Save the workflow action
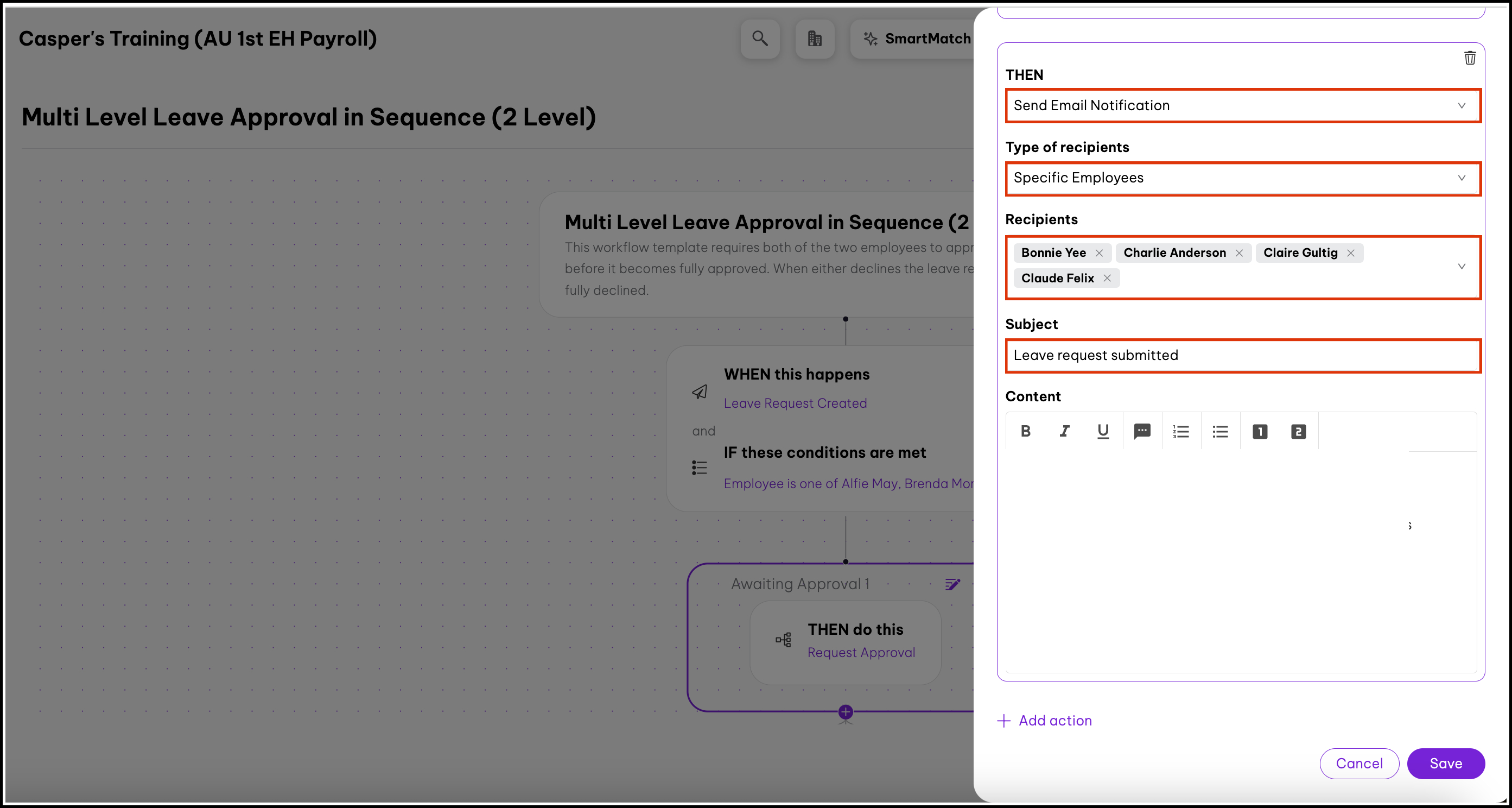The height and width of the screenshot is (808, 1512). (x=1446, y=763)
